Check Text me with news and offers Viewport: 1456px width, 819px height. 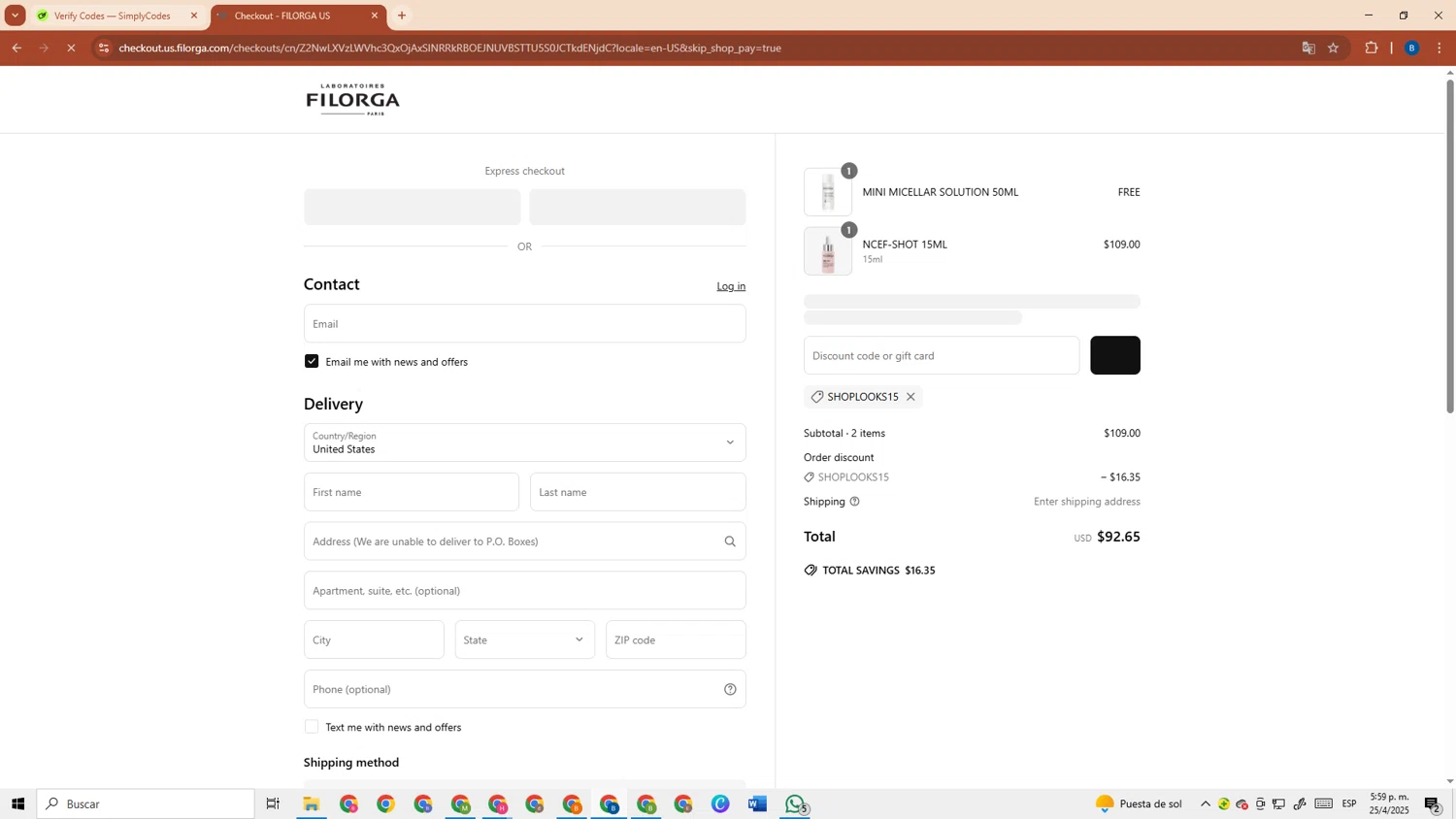[x=312, y=727]
